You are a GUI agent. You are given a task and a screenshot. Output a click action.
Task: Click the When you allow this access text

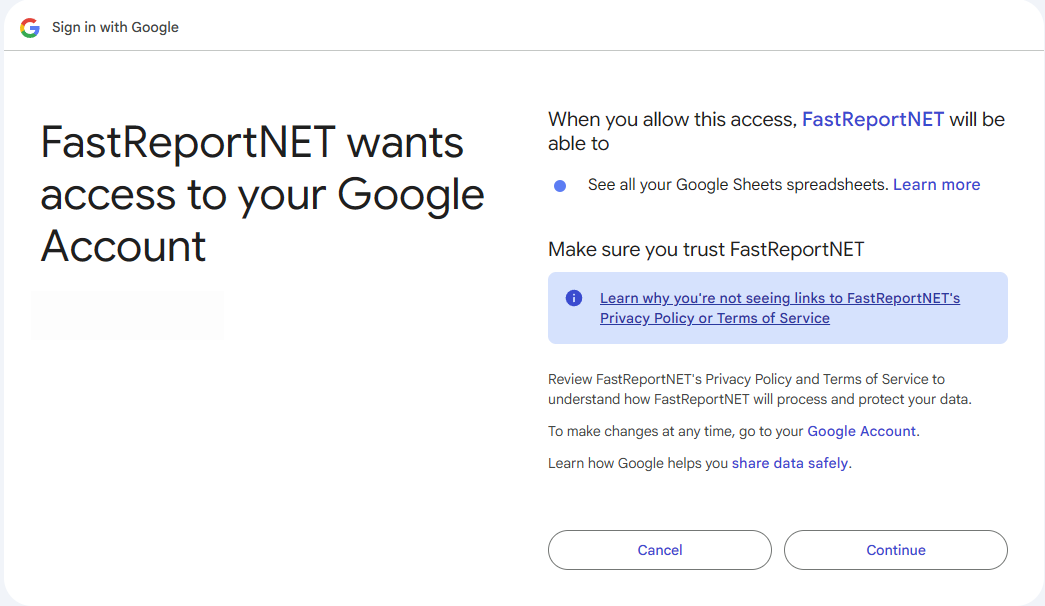coord(674,120)
